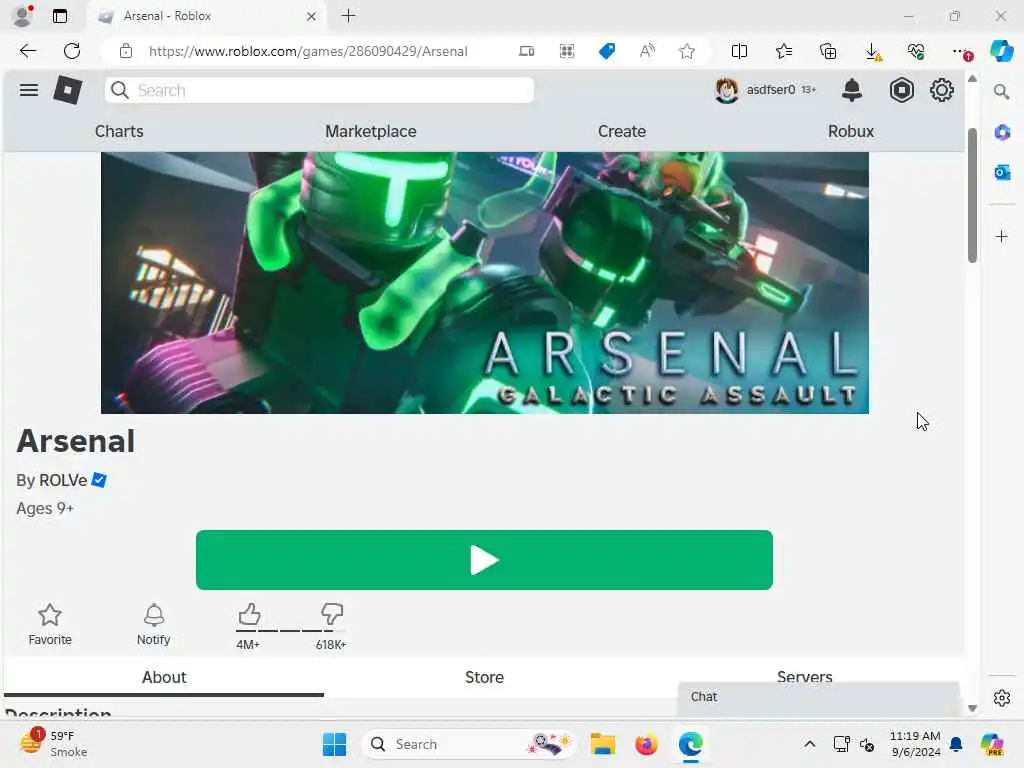Open Browser essentials heart icon
The width and height of the screenshot is (1024, 768).
click(916, 51)
